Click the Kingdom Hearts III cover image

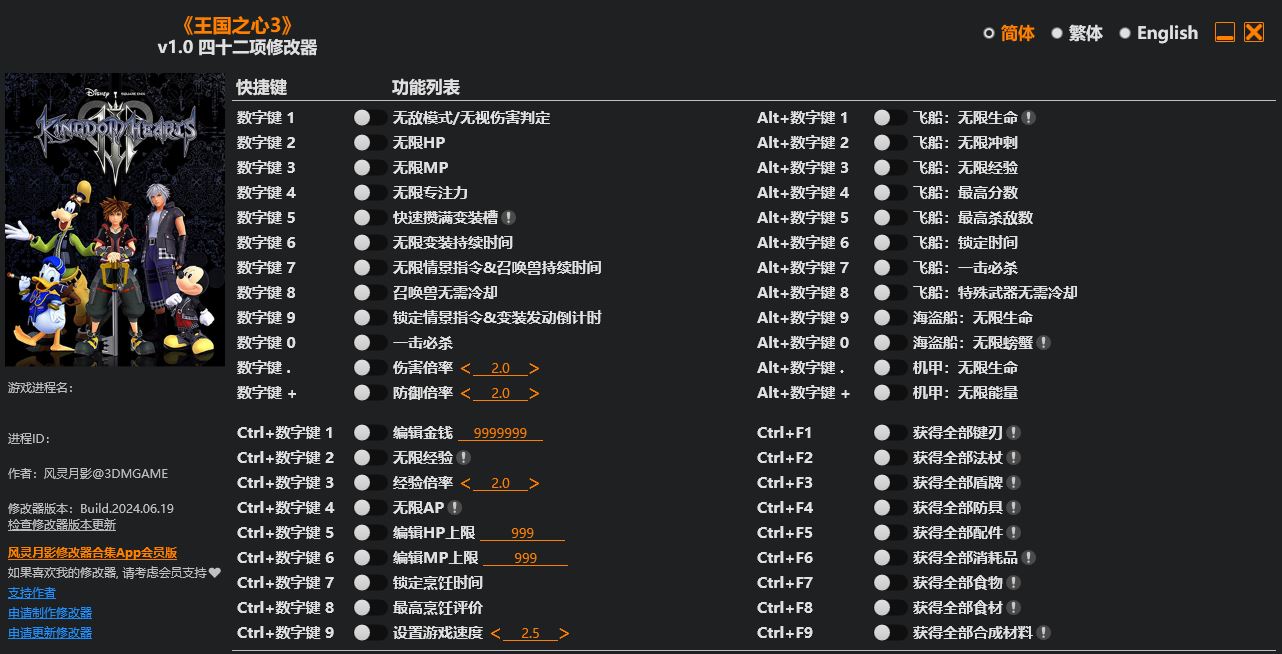click(115, 220)
